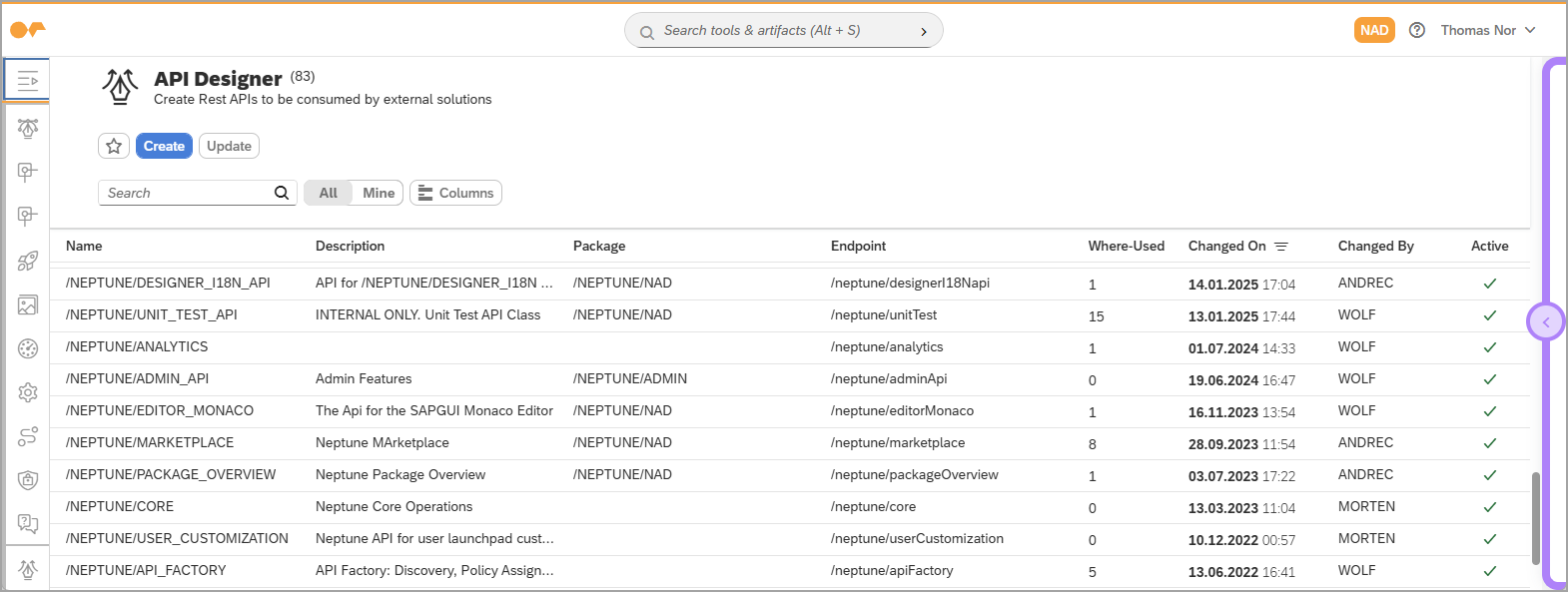
Task: Open the Columns settings button
Action: click(455, 193)
